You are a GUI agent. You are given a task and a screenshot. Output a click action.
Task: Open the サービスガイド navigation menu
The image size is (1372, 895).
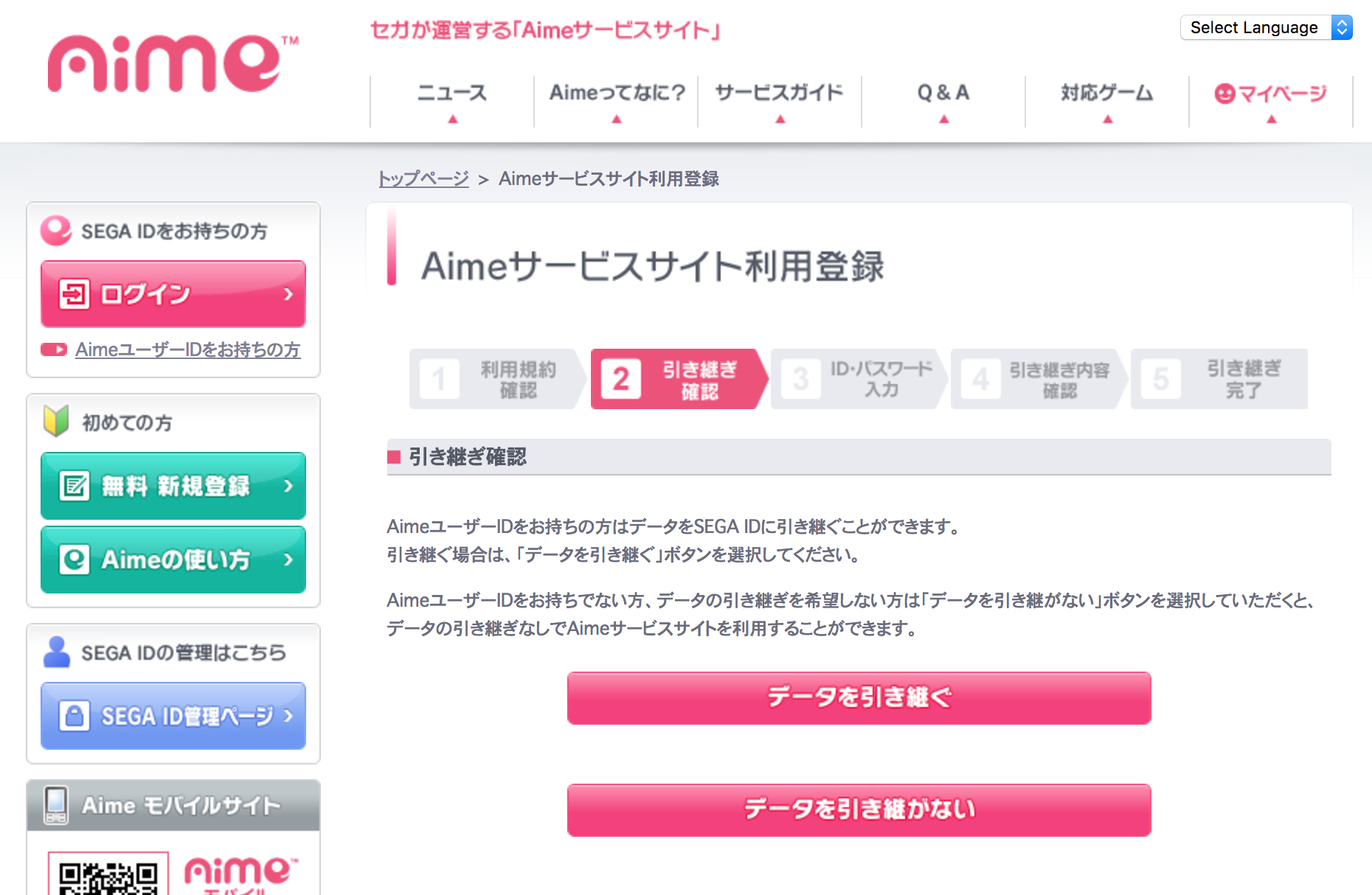pos(780,100)
